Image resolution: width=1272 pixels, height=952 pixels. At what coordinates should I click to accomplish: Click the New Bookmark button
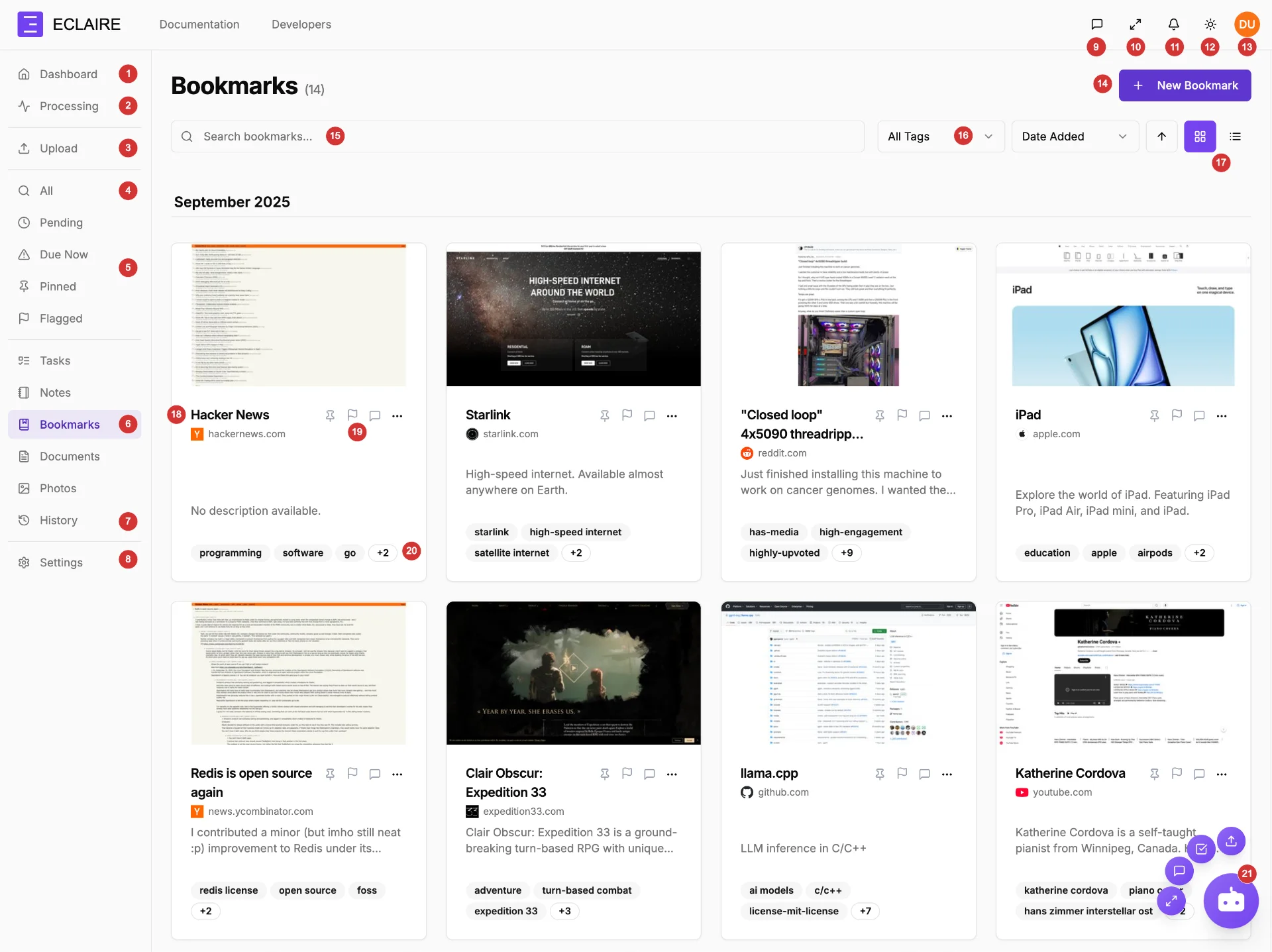click(x=1185, y=85)
